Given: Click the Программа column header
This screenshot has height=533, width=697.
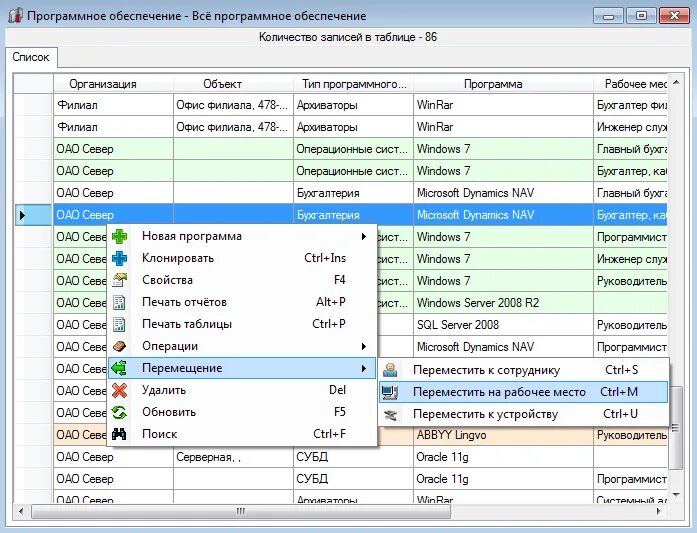Looking at the screenshot, I should [x=503, y=84].
